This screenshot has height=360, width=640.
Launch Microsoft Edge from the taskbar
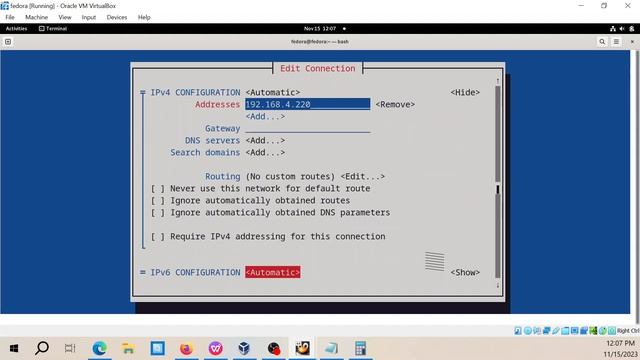coord(99,349)
